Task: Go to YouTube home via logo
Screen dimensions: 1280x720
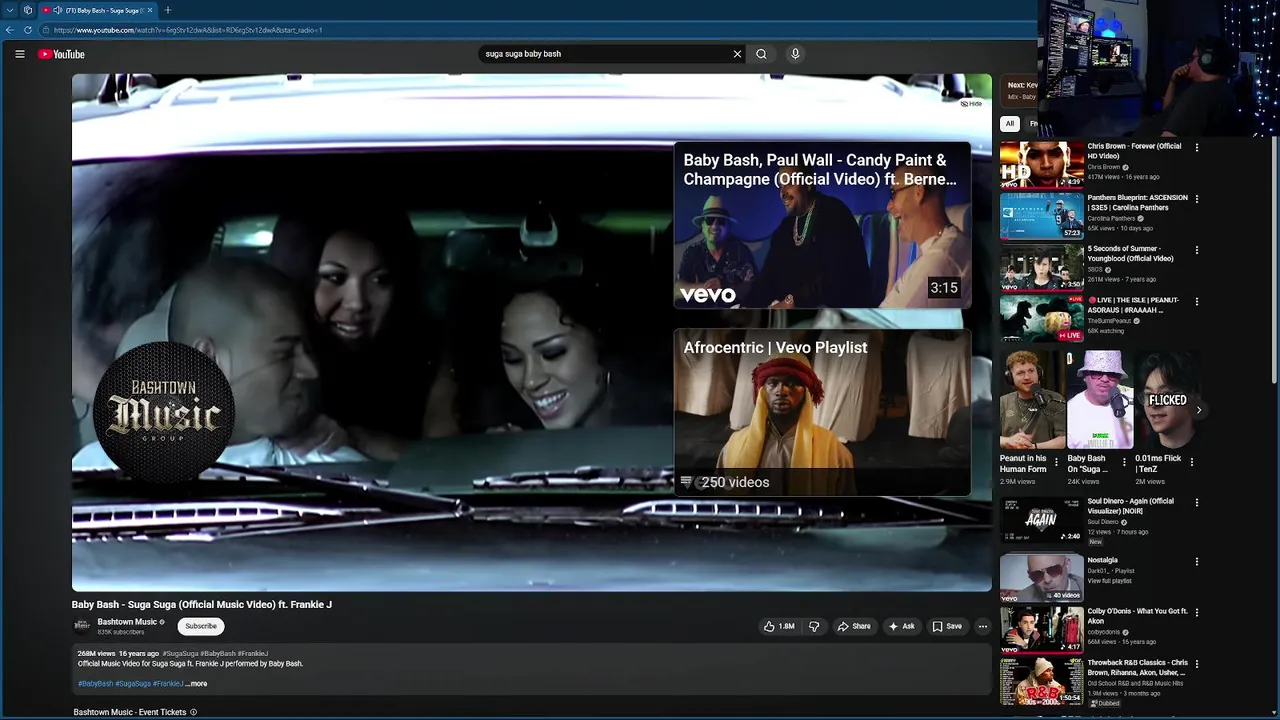Action: coord(62,54)
